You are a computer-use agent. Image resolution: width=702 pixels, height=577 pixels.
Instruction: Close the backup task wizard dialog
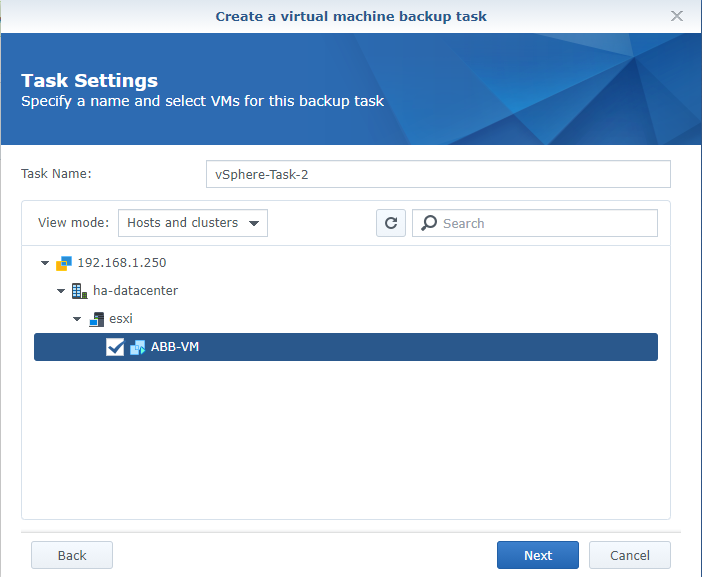coord(676,16)
